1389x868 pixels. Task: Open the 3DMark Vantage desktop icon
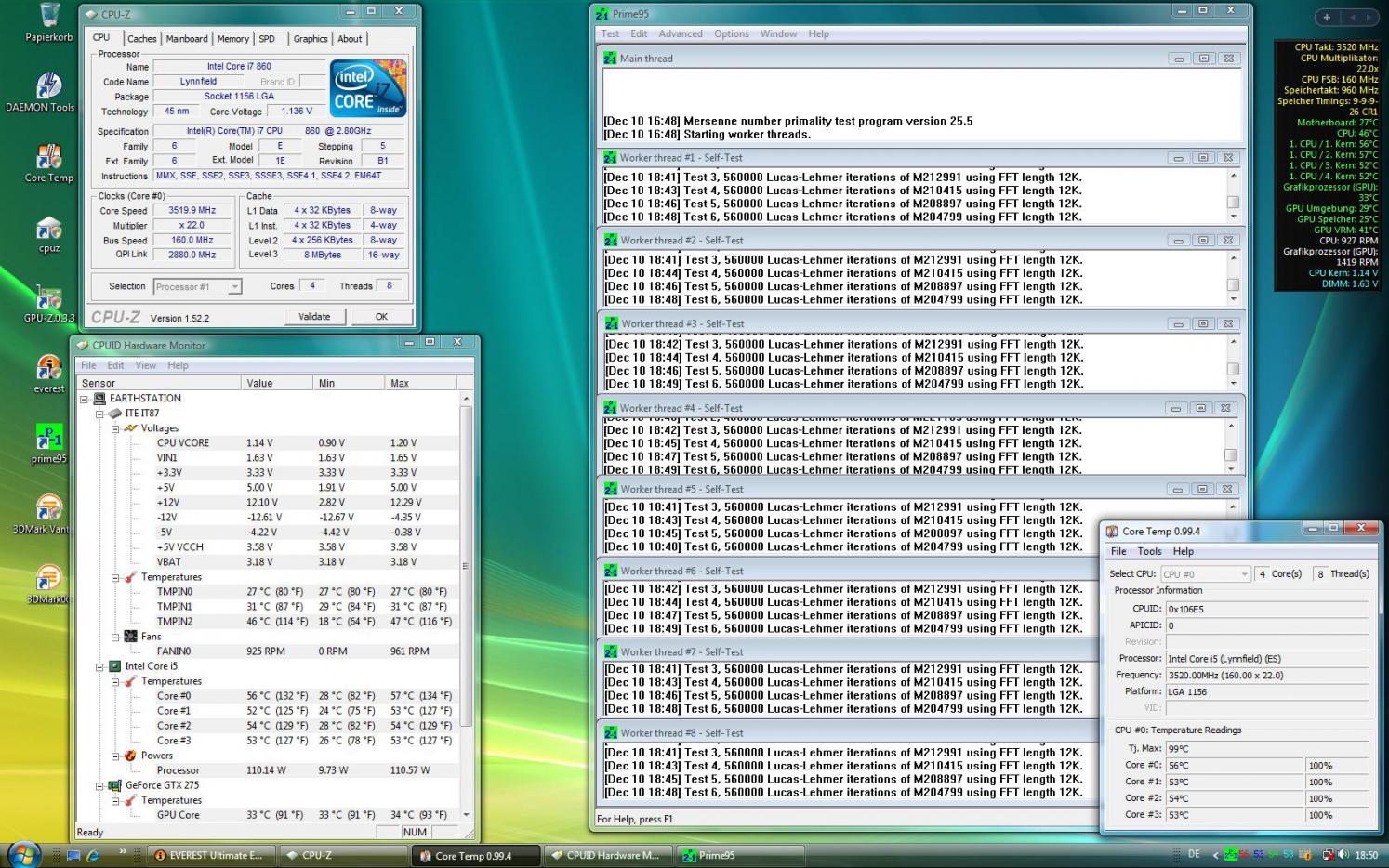[x=42, y=514]
